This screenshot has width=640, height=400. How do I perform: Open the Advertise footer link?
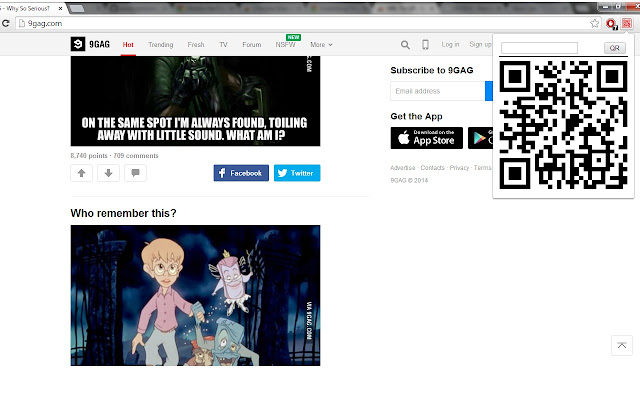tap(402, 168)
